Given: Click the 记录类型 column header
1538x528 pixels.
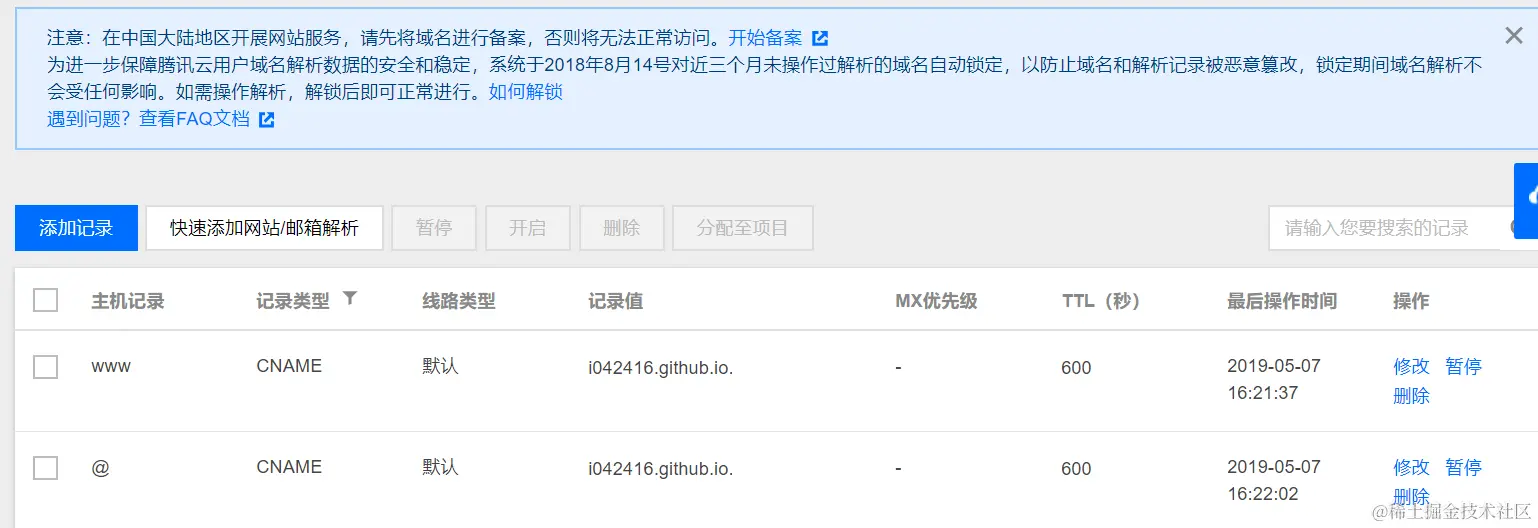Looking at the screenshot, I should [x=293, y=301].
